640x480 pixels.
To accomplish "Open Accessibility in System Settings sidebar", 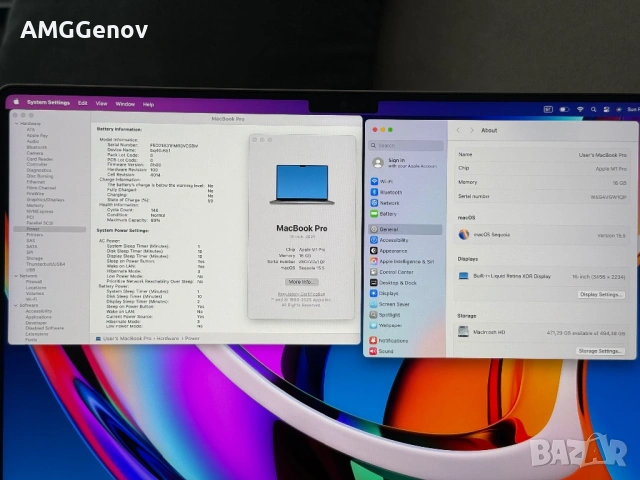I will [x=405, y=240].
